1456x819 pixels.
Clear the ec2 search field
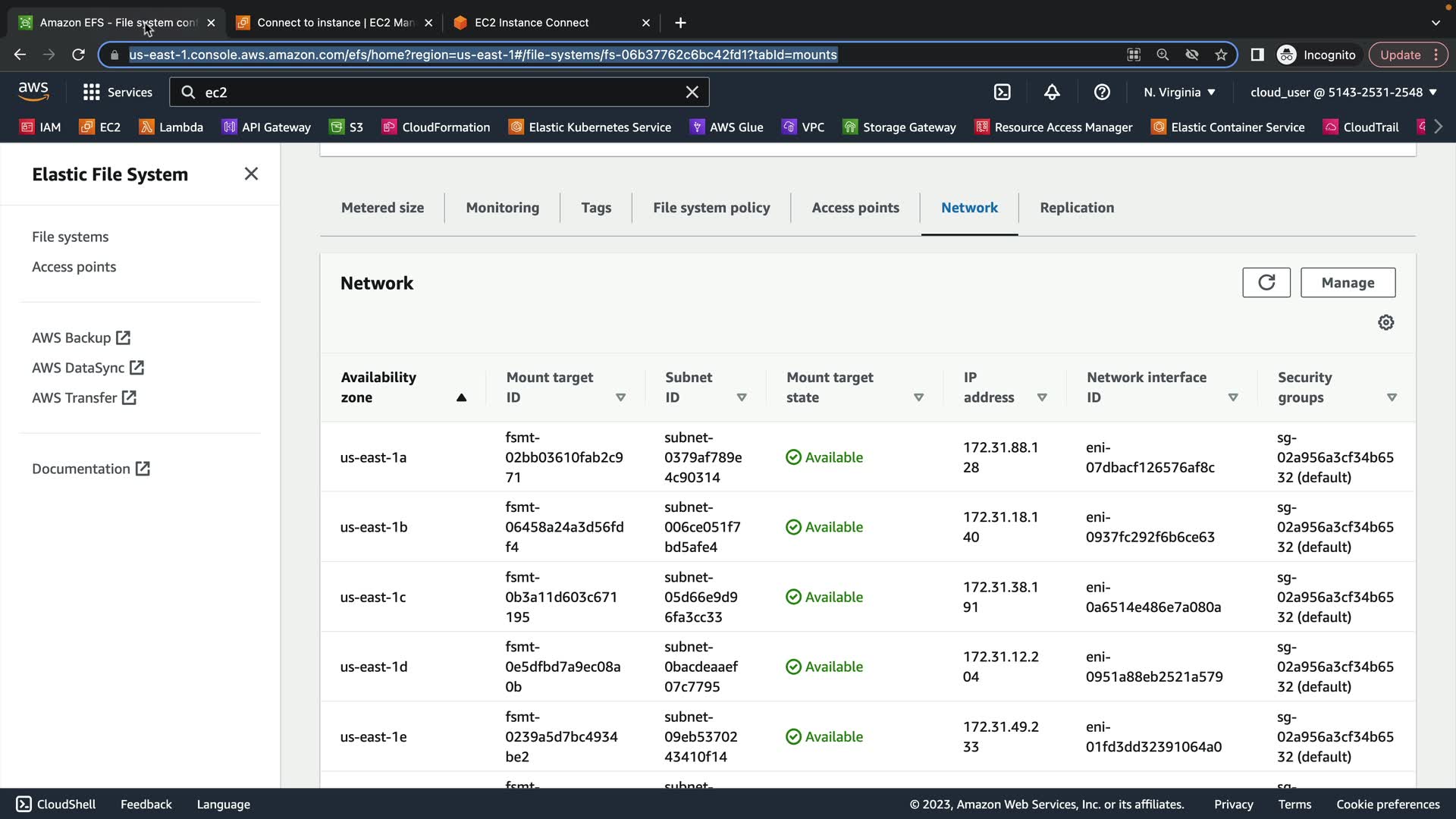pyautogui.click(x=692, y=92)
